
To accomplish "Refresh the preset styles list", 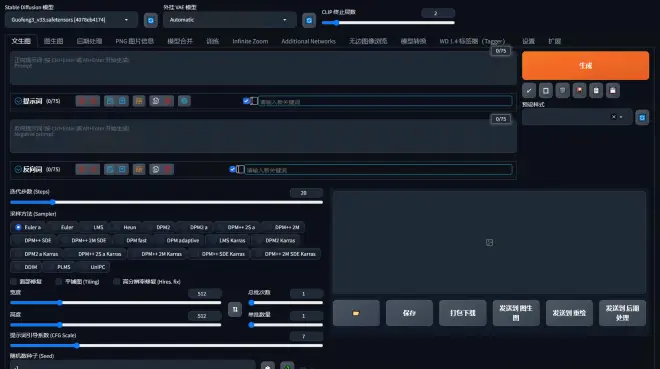I will [x=642, y=118].
